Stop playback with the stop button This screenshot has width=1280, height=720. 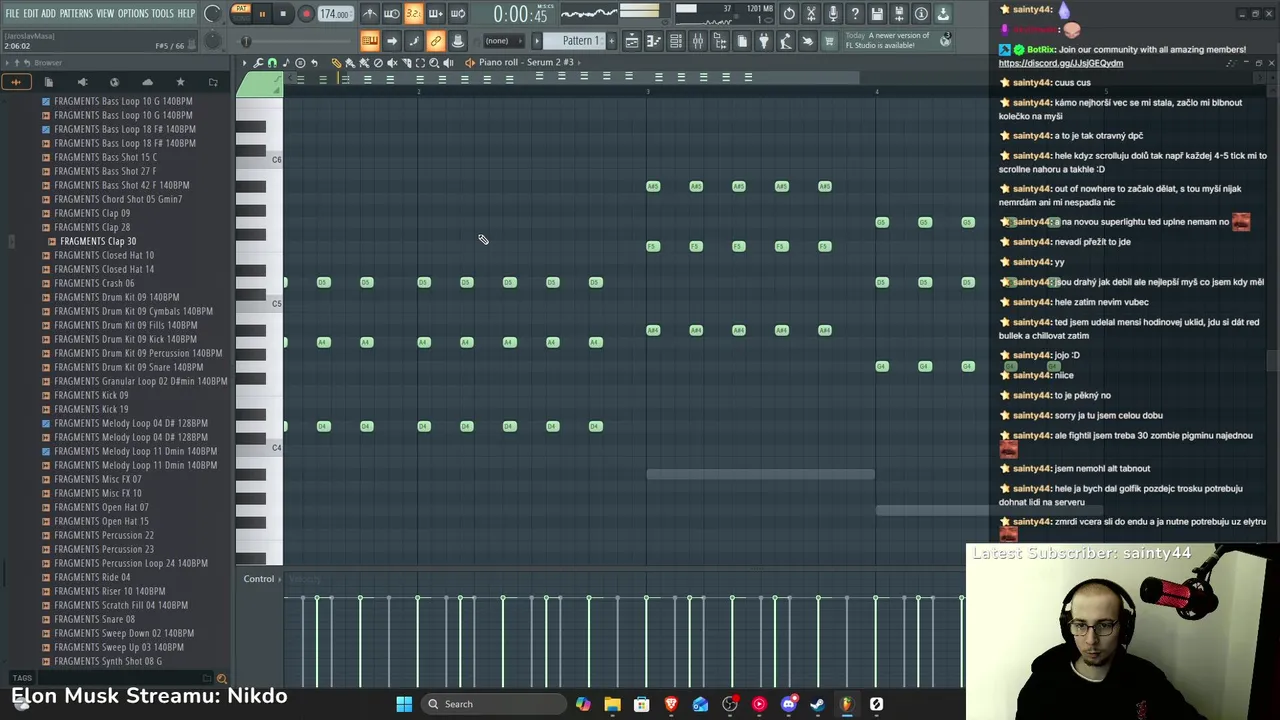(x=283, y=14)
